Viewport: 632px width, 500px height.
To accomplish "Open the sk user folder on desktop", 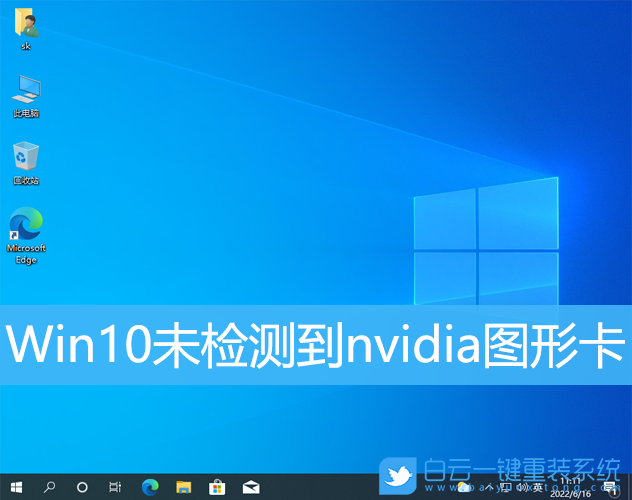I will [x=26, y=29].
